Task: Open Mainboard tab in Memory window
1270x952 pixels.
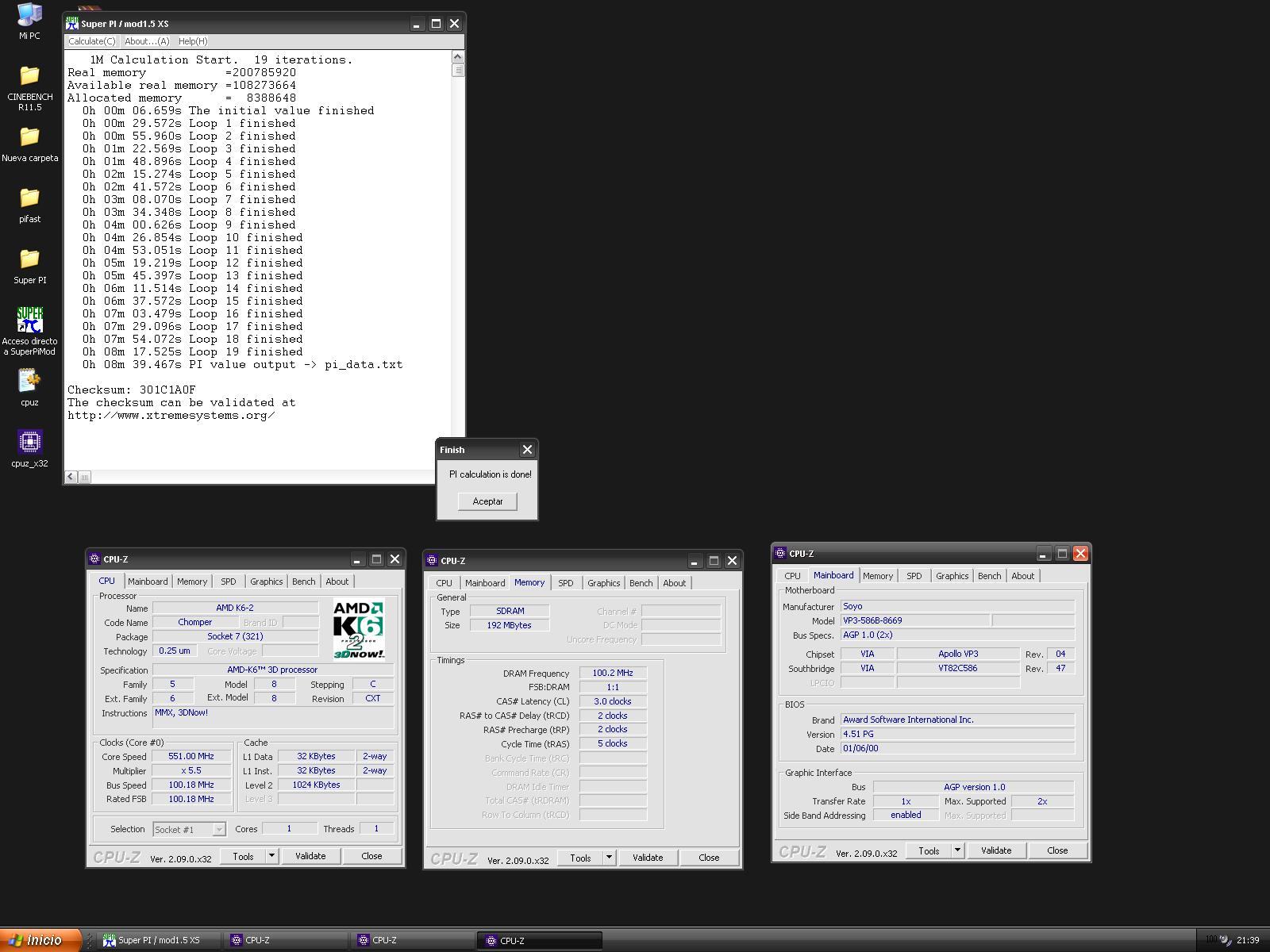Action: point(485,583)
